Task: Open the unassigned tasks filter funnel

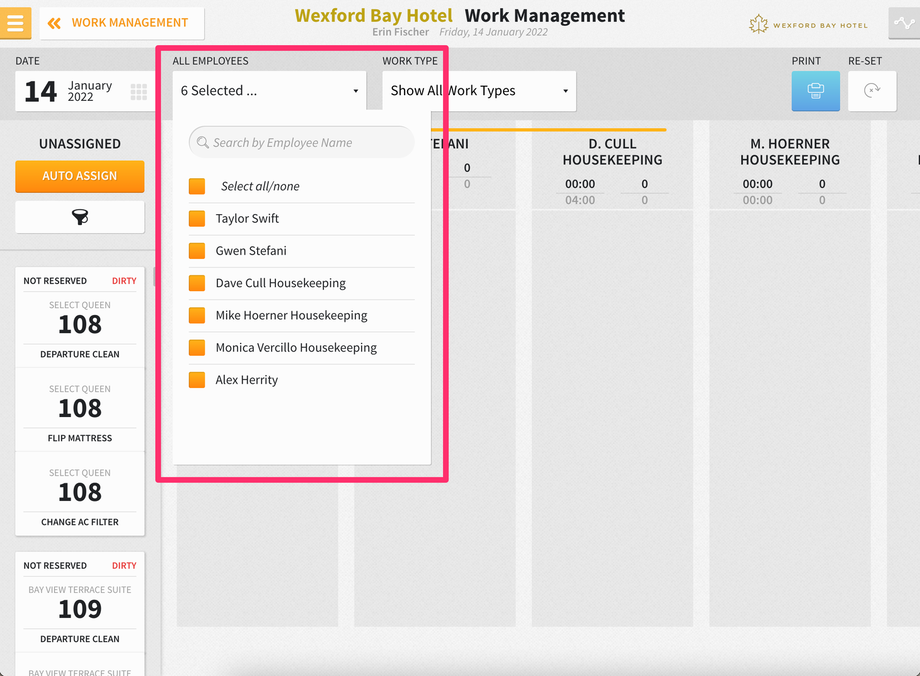Action: (x=80, y=217)
